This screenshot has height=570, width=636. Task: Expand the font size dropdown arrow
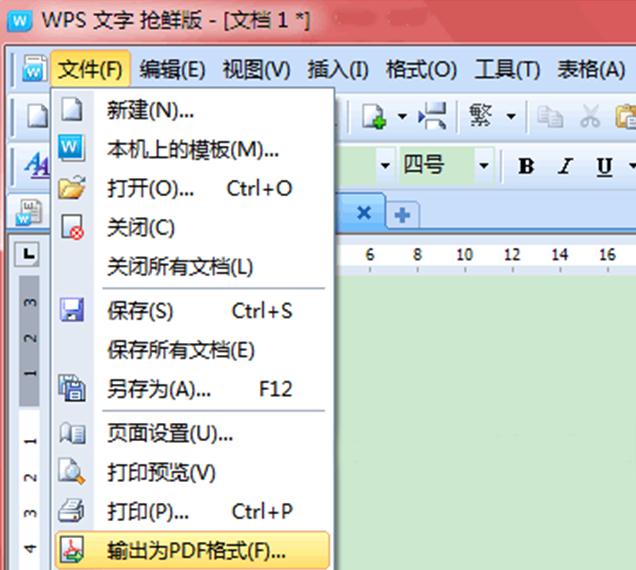(x=483, y=166)
